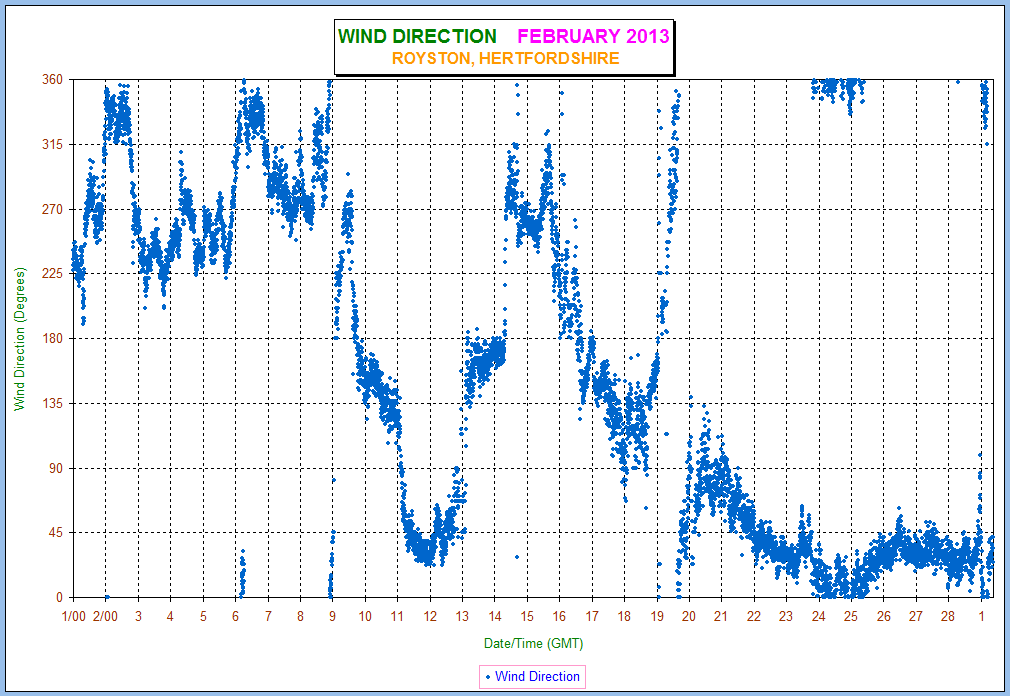Click the 270 degree y-axis label
Image resolution: width=1010 pixels, height=696 pixels.
[x=51, y=210]
